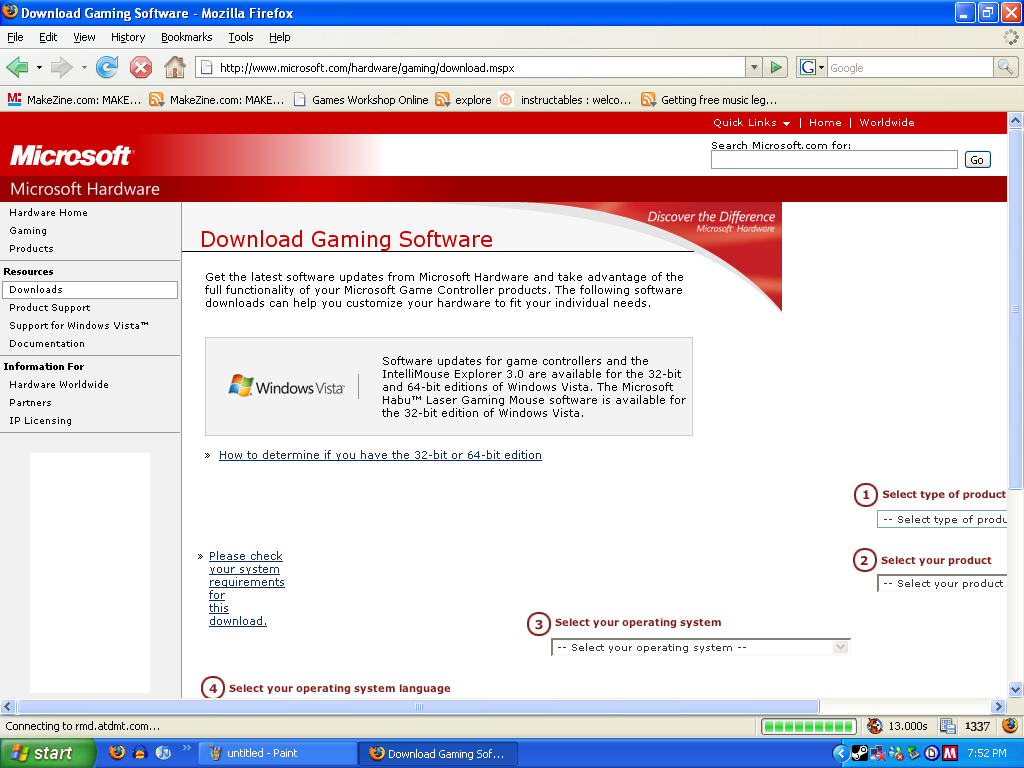Click the Go button next to Microsoft search
Screen dimensions: 1024x768
[x=977, y=160]
